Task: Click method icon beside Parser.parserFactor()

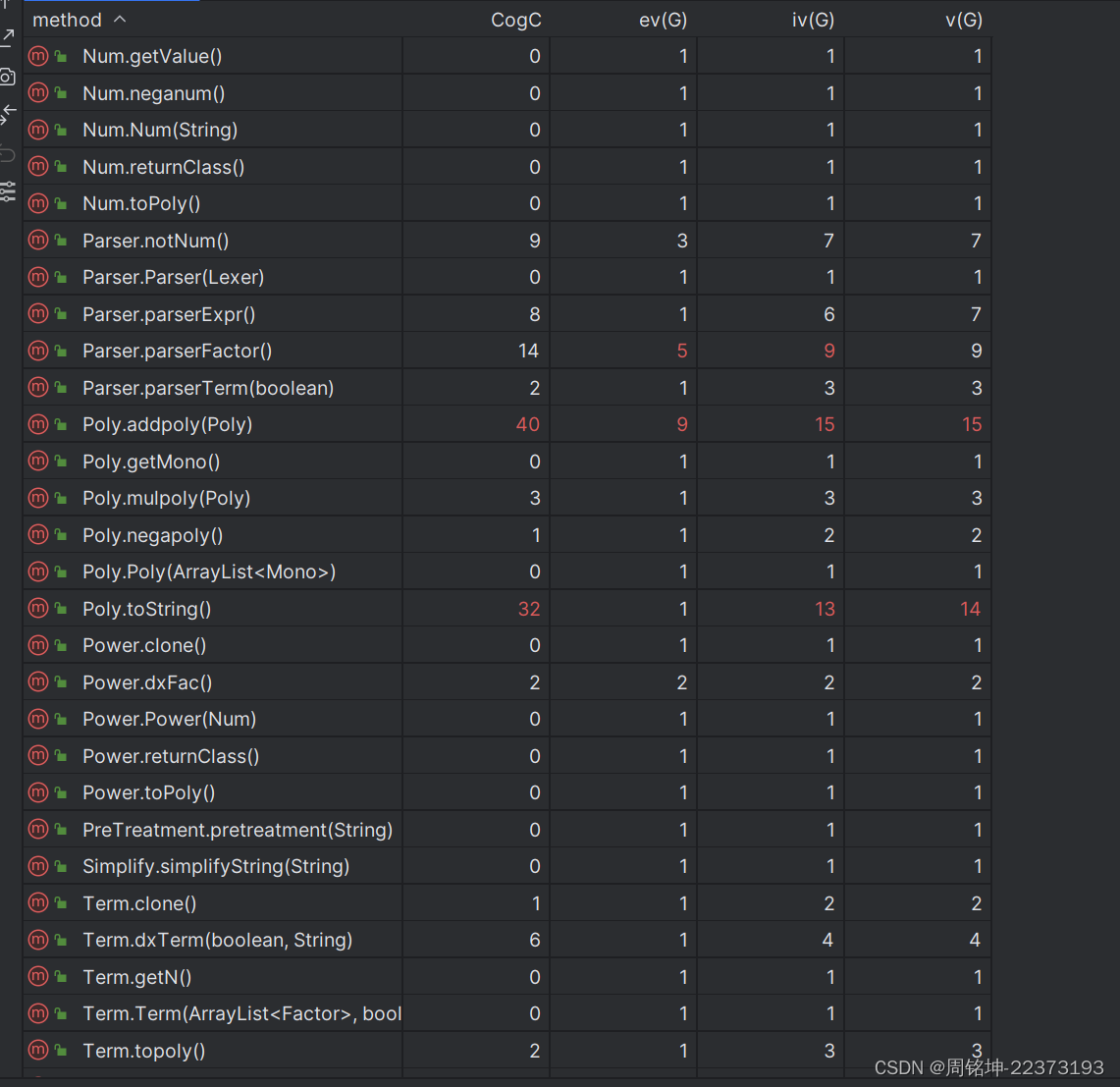Action: [38, 351]
